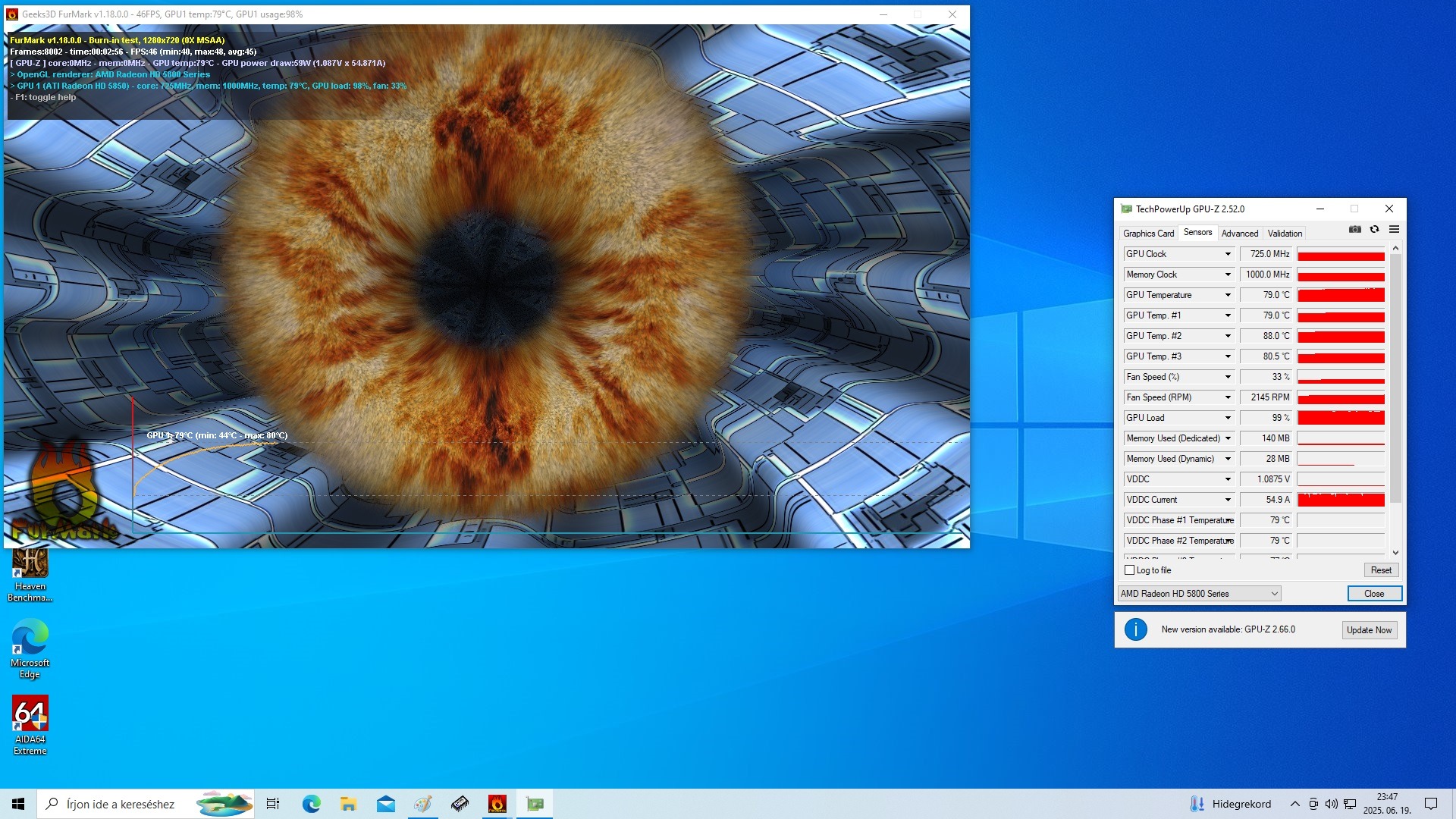Viewport: 1456px width, 819px height.
Task: Click the GPU Temperature red graph bar
Action: pyautogui.click(x=1341, y=295)
